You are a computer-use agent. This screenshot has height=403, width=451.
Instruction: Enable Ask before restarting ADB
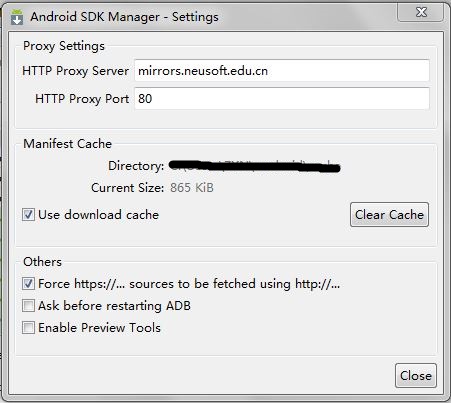tap(28, 305)
